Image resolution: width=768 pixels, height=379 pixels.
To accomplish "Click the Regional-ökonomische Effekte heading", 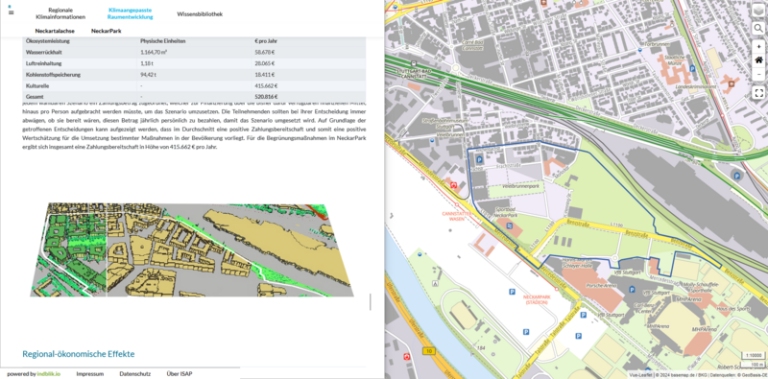I will tap(78, 354).
